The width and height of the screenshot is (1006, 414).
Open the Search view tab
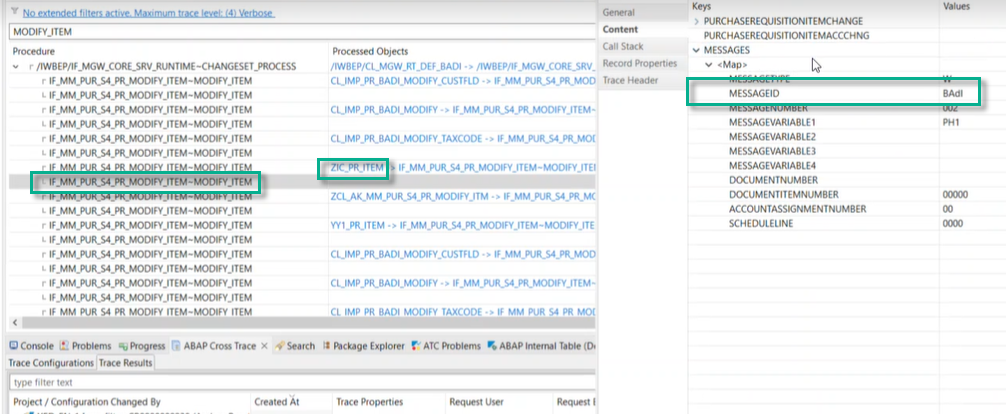pos(295,346)
